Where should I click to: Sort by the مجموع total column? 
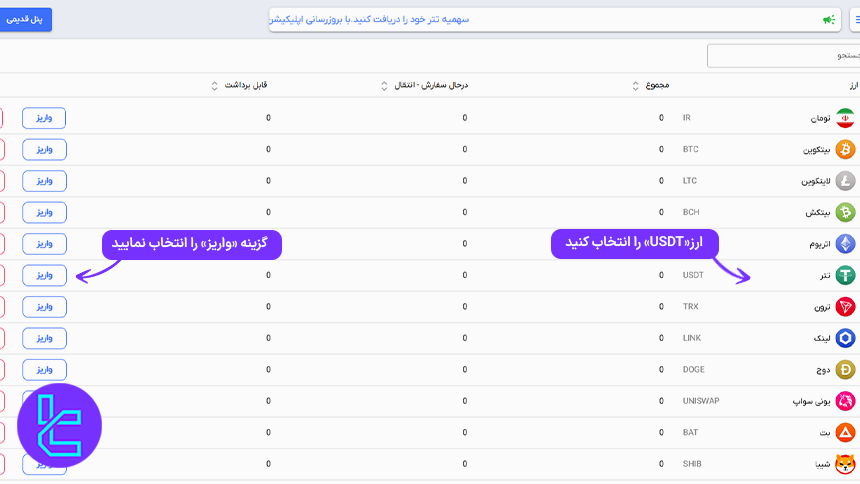635,86
